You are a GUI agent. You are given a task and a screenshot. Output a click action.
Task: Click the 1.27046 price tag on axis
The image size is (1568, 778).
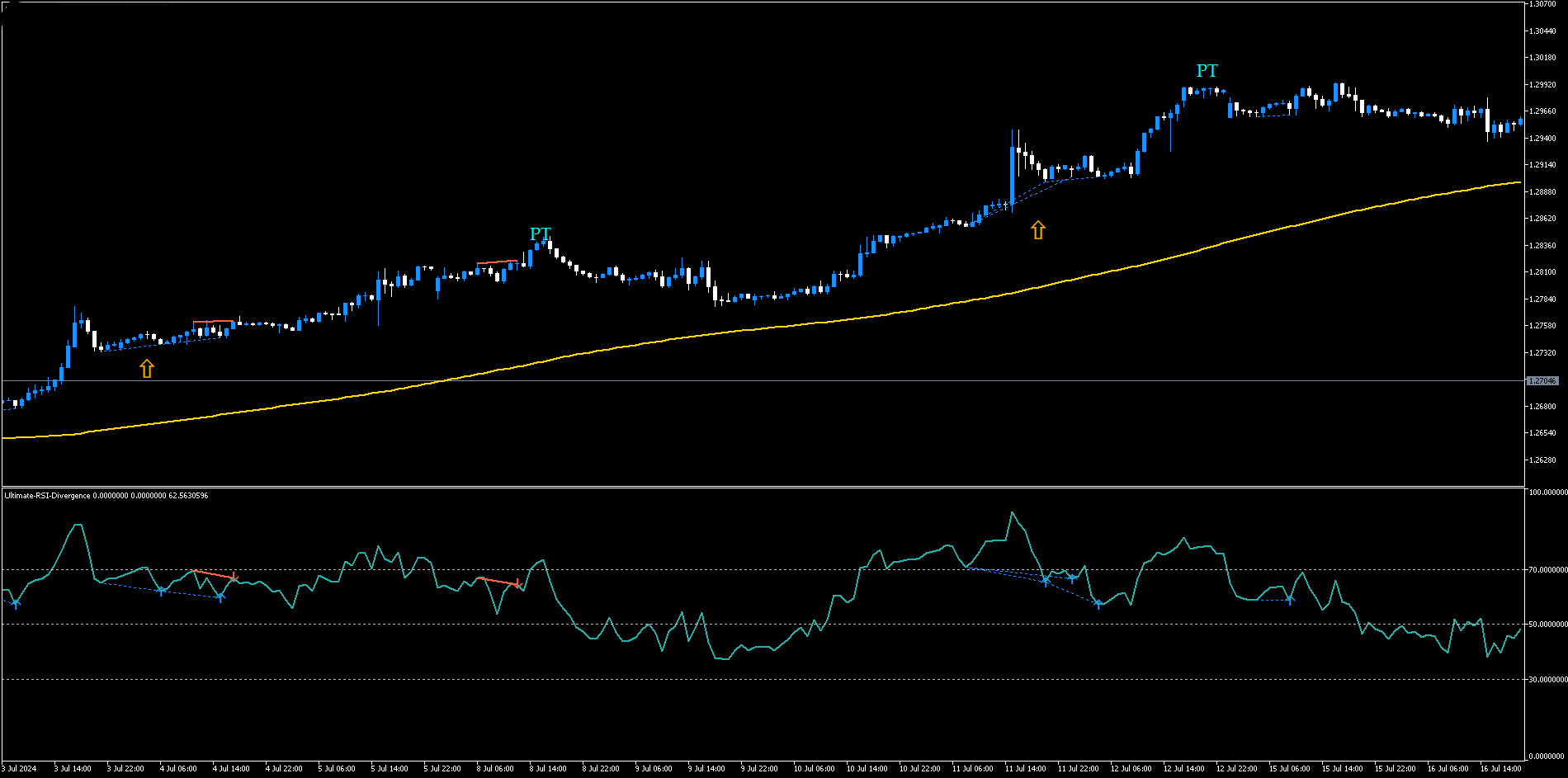(x=1542, y=381)
